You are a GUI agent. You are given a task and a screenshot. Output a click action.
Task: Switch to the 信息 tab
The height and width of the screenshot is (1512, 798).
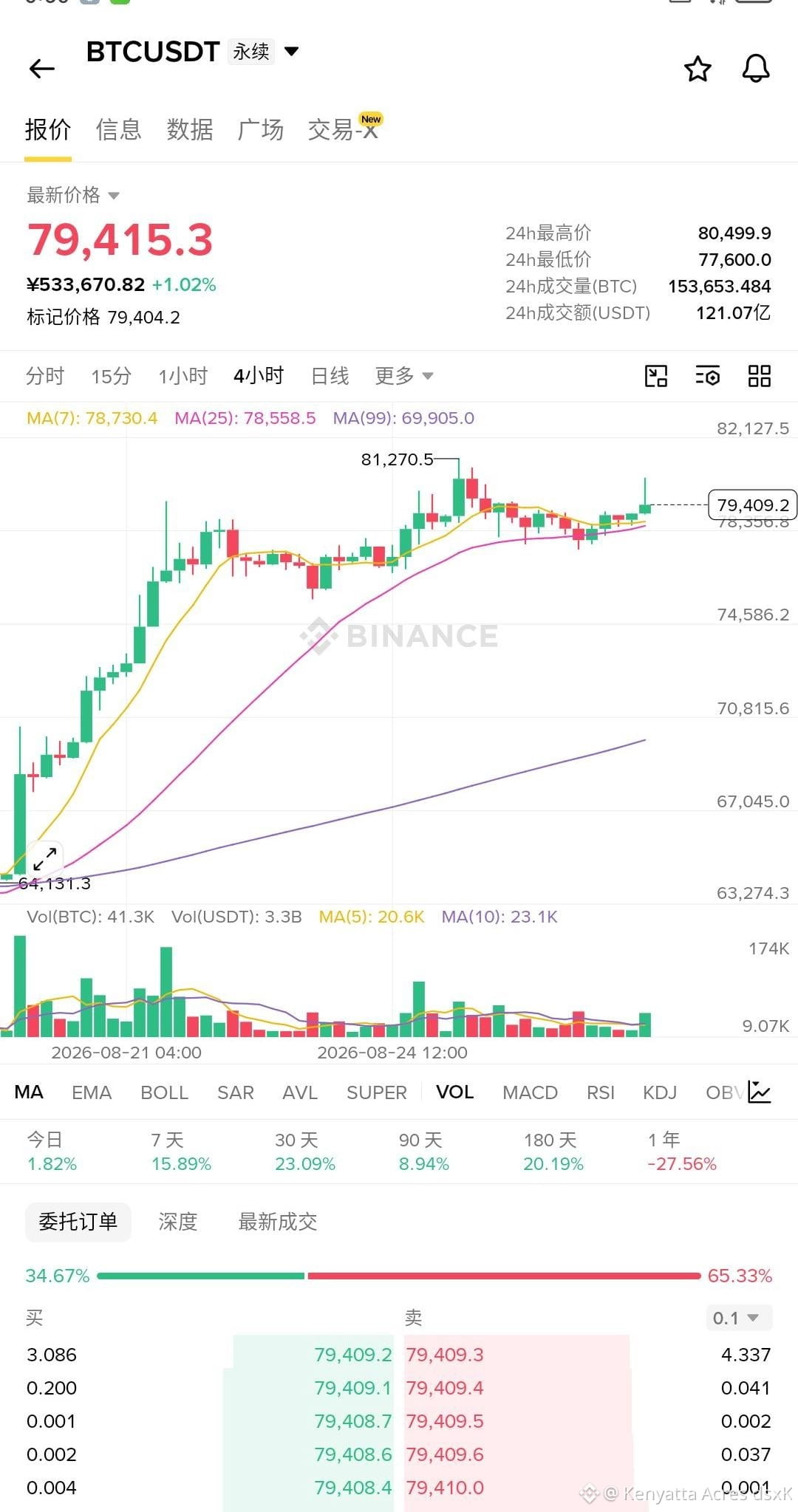coord(118,130)
